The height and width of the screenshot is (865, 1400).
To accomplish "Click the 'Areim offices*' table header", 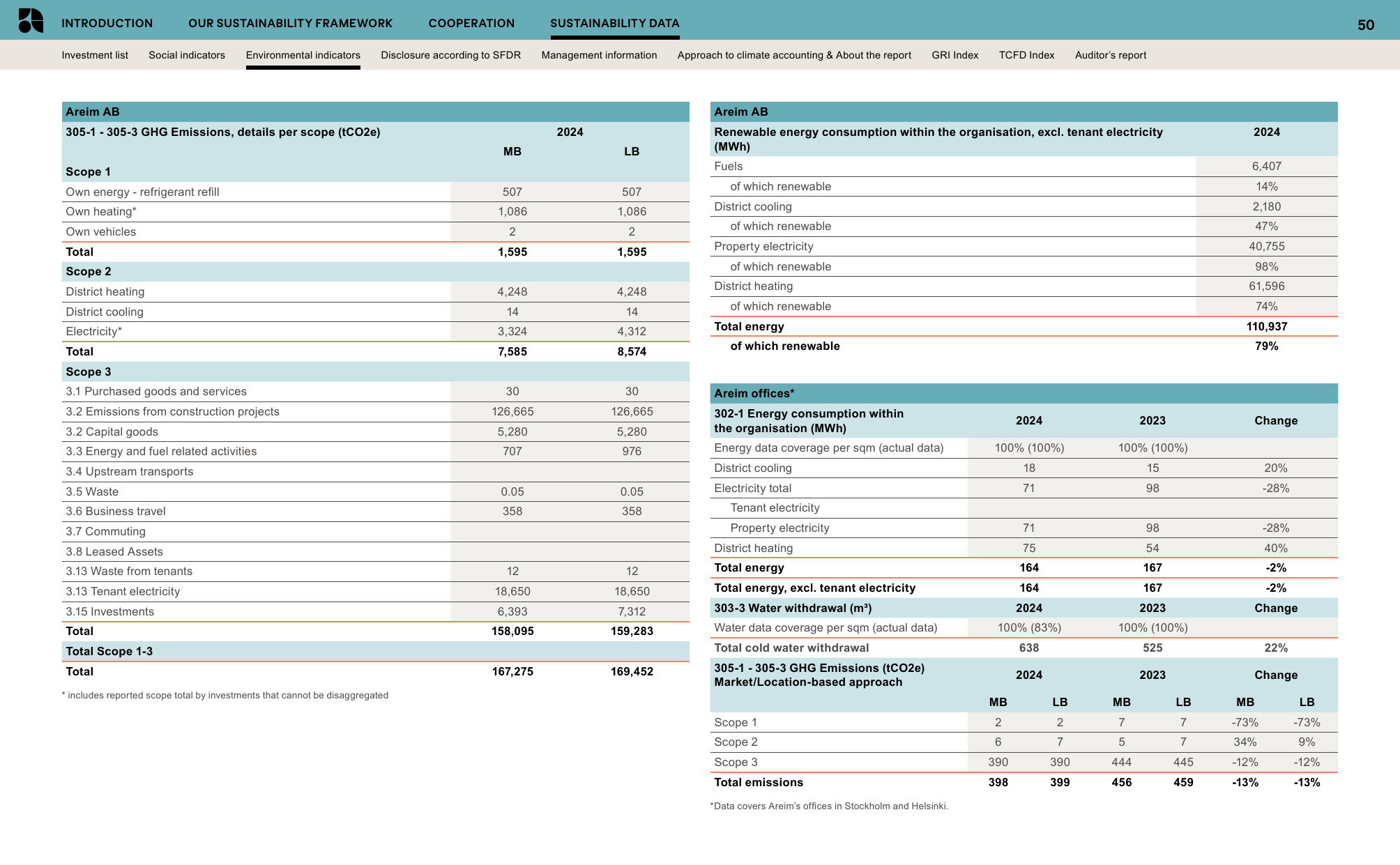I will [x=754, y=393].
